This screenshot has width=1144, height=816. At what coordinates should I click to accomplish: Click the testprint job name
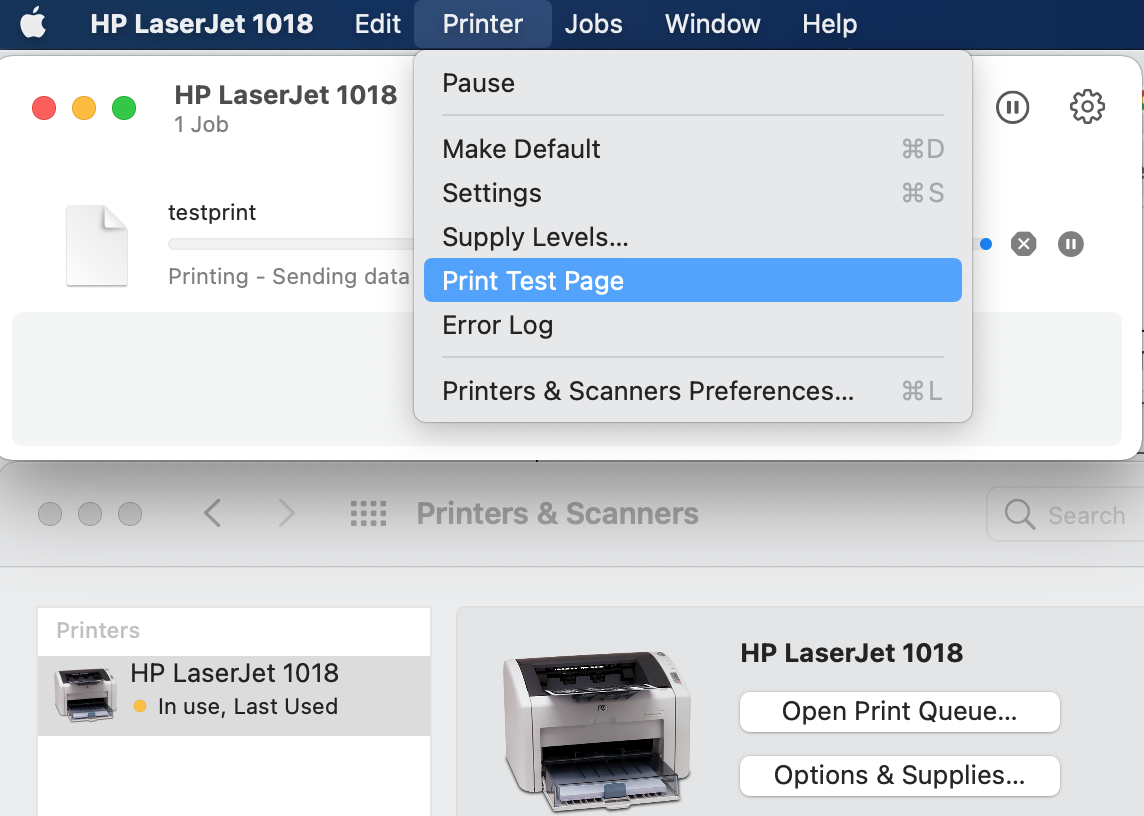212,212
